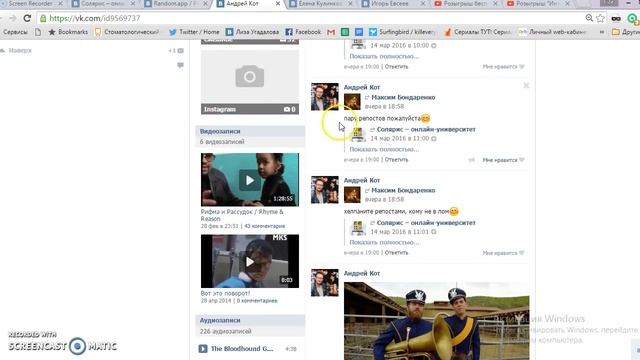The image size is (640, 360).
Task: Close the Андрей Кот tab
Action: pos(278,4)
